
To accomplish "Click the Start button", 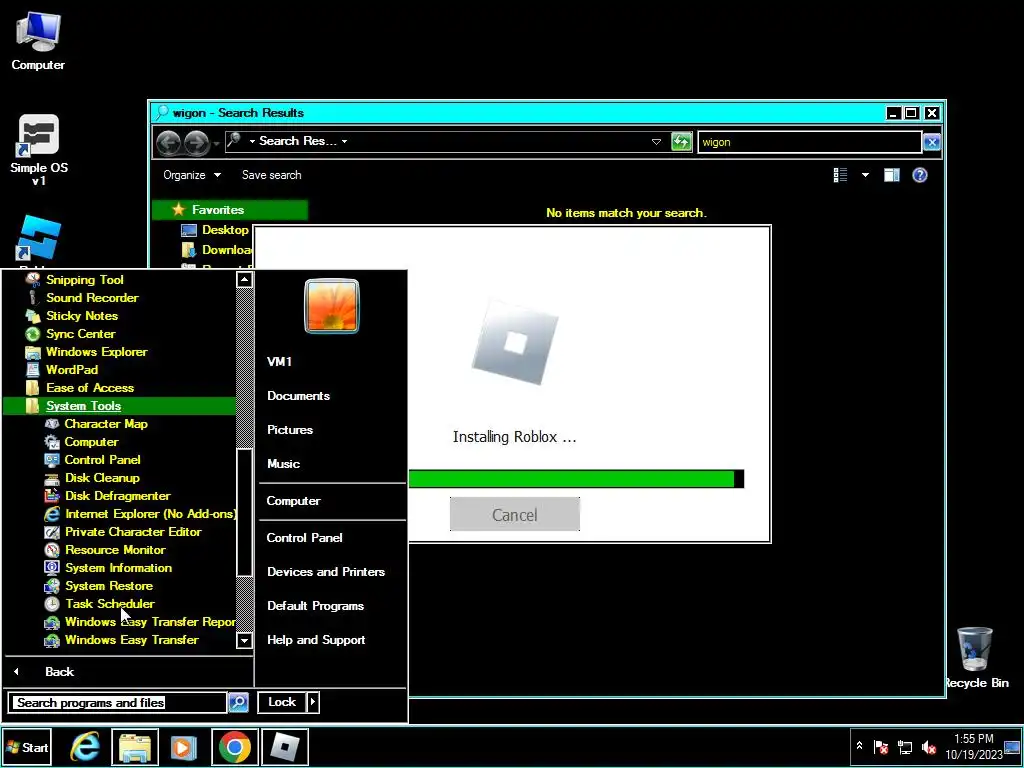I will [27, 747].
